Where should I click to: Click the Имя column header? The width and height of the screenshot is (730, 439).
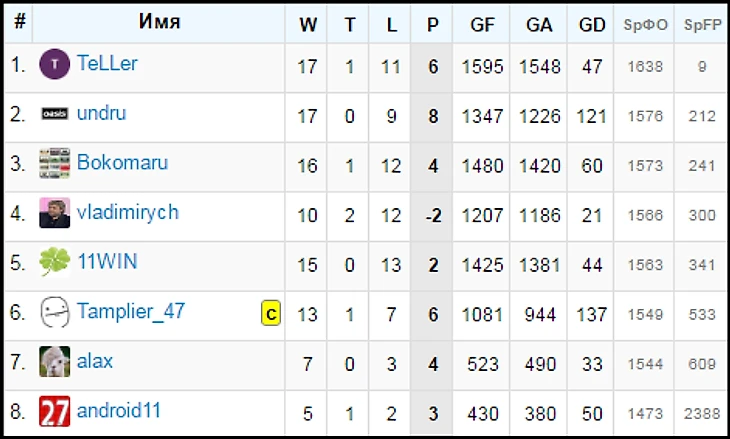coord(159,23)
